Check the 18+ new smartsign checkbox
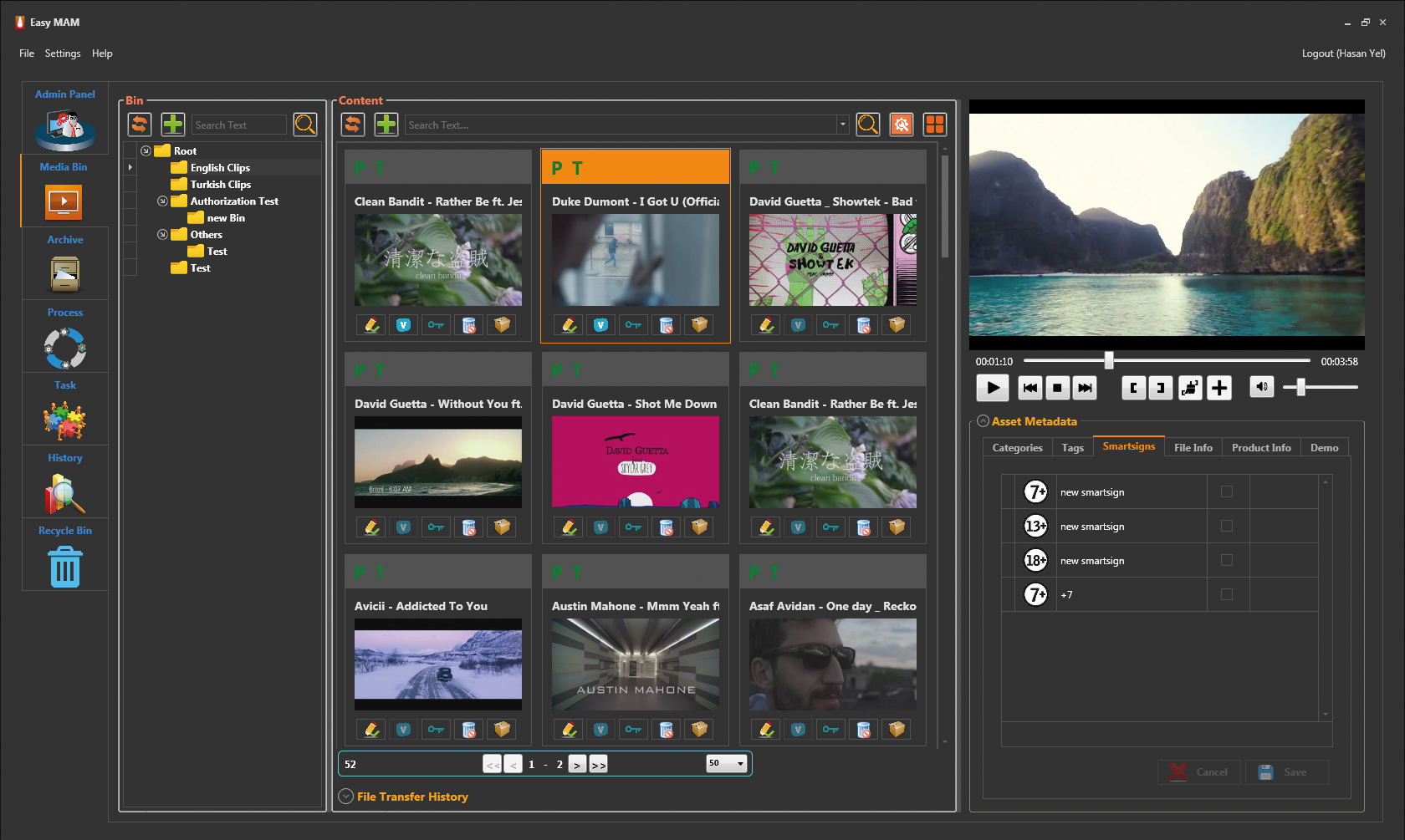This screenshot has width=1405, height=840. point(1227,560)
